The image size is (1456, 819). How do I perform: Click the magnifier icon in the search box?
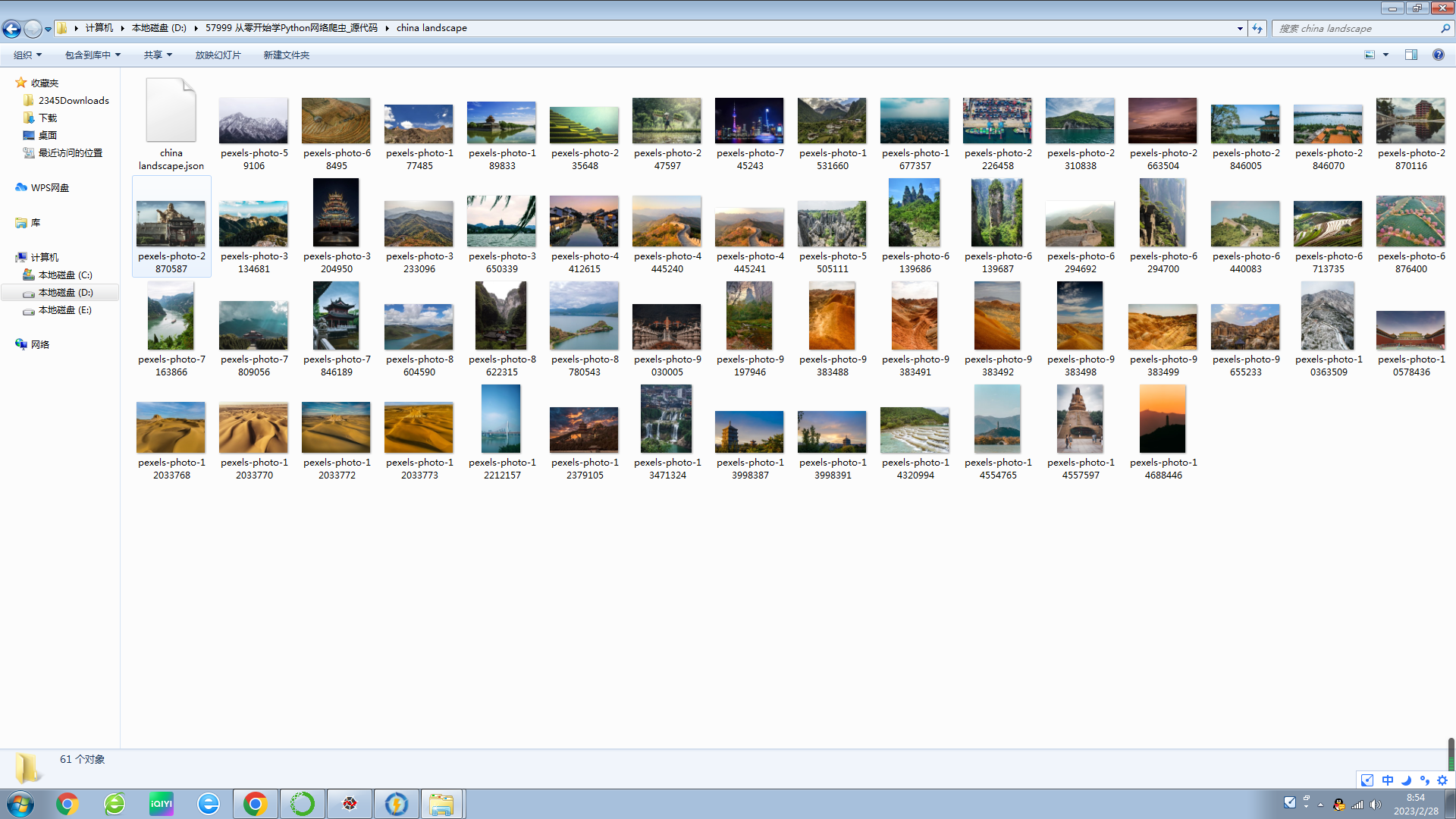1445,29
